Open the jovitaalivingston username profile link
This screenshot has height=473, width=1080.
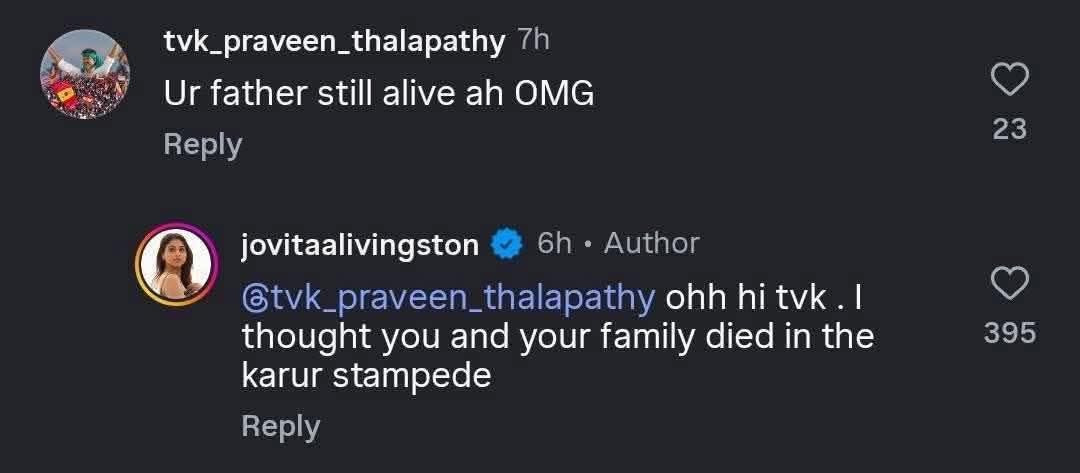click(x=360, y=245)
